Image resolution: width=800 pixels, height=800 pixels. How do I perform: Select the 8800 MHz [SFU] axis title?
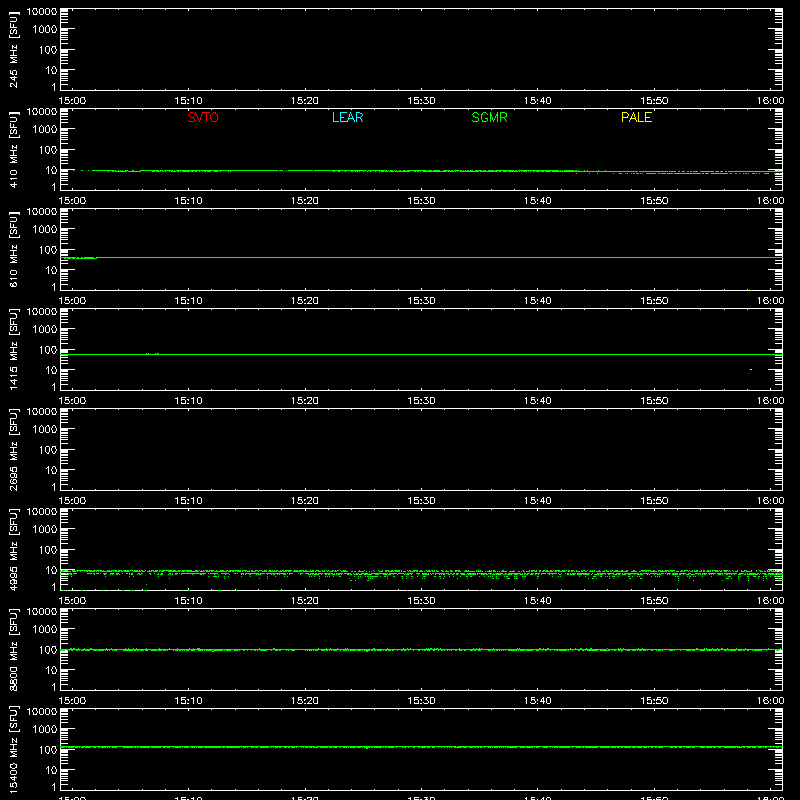[13, 649]
